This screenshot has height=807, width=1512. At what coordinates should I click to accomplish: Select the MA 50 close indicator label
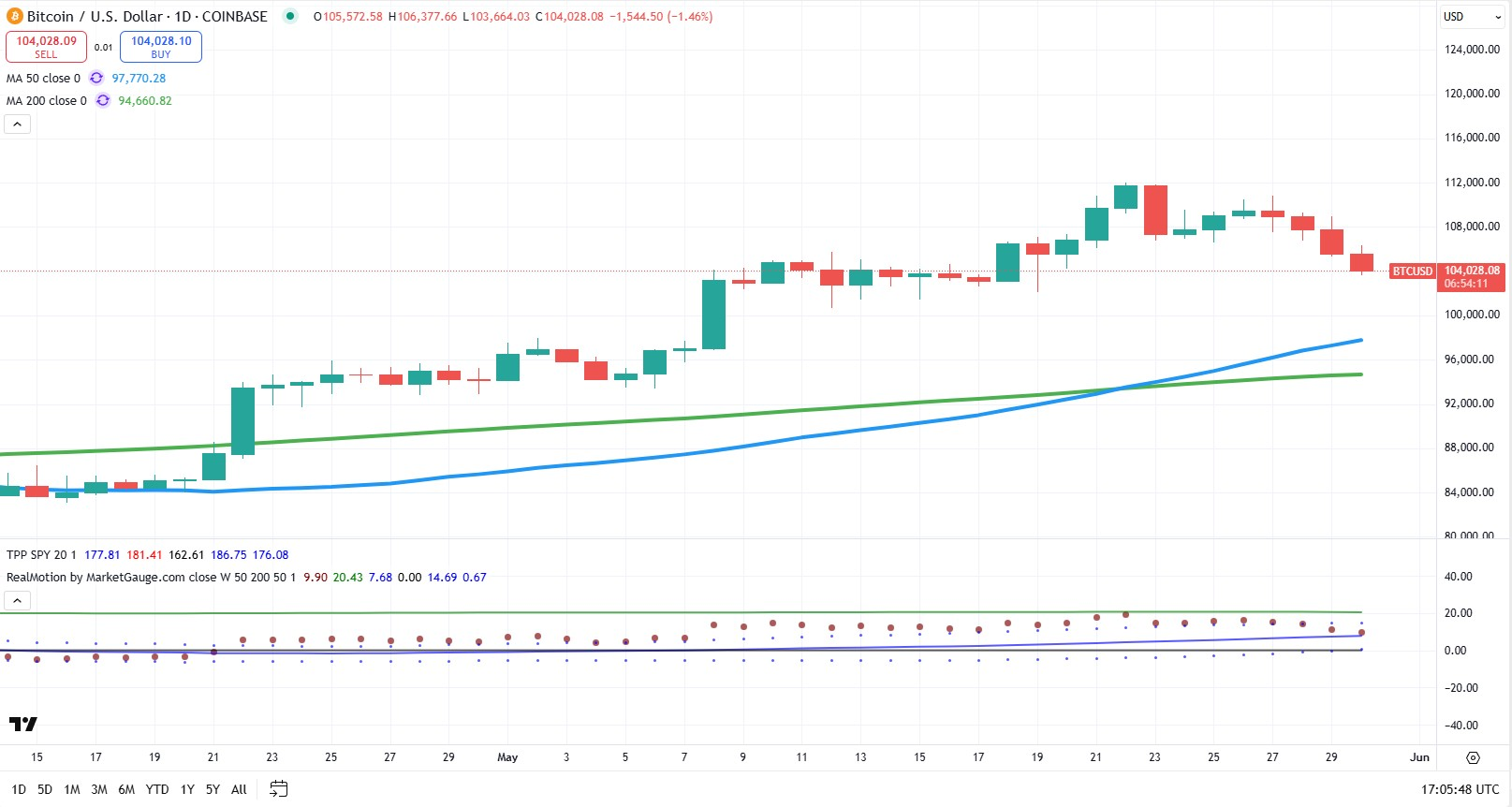pos(43,79)
